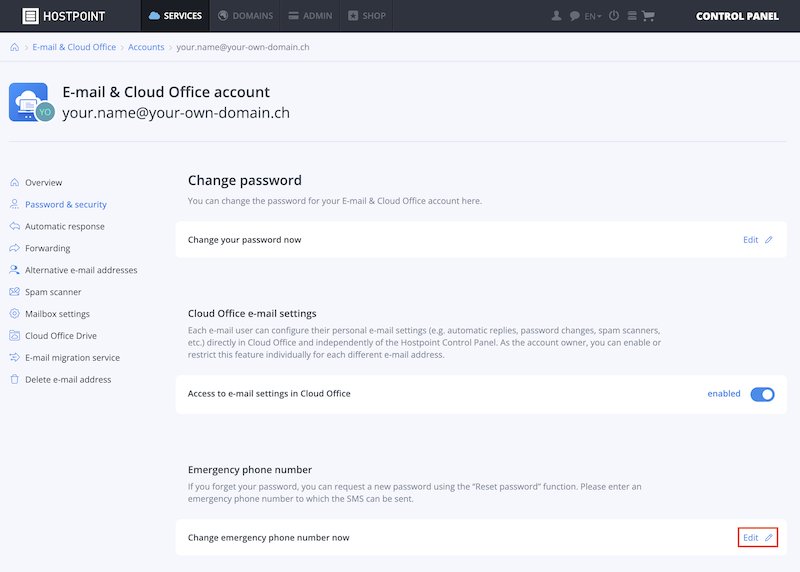Click the Cloud Office account avatar icon
Viewport: 800px width, 572px height.
pos(32,102)
